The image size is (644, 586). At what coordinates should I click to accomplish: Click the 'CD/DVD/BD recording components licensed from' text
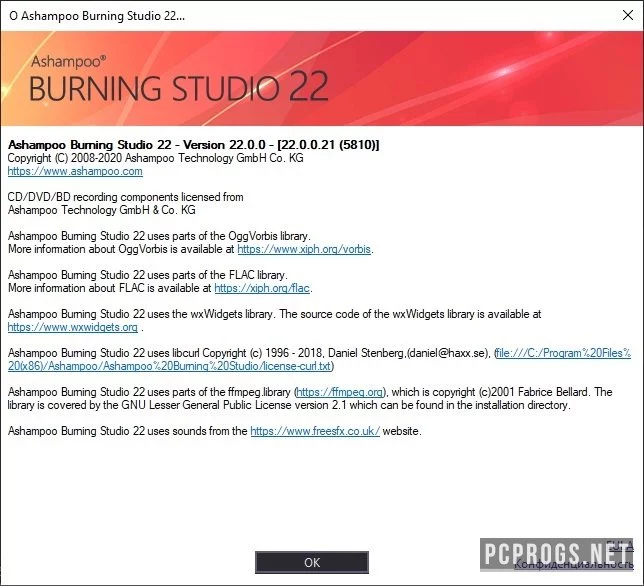[x=126, y=197]
